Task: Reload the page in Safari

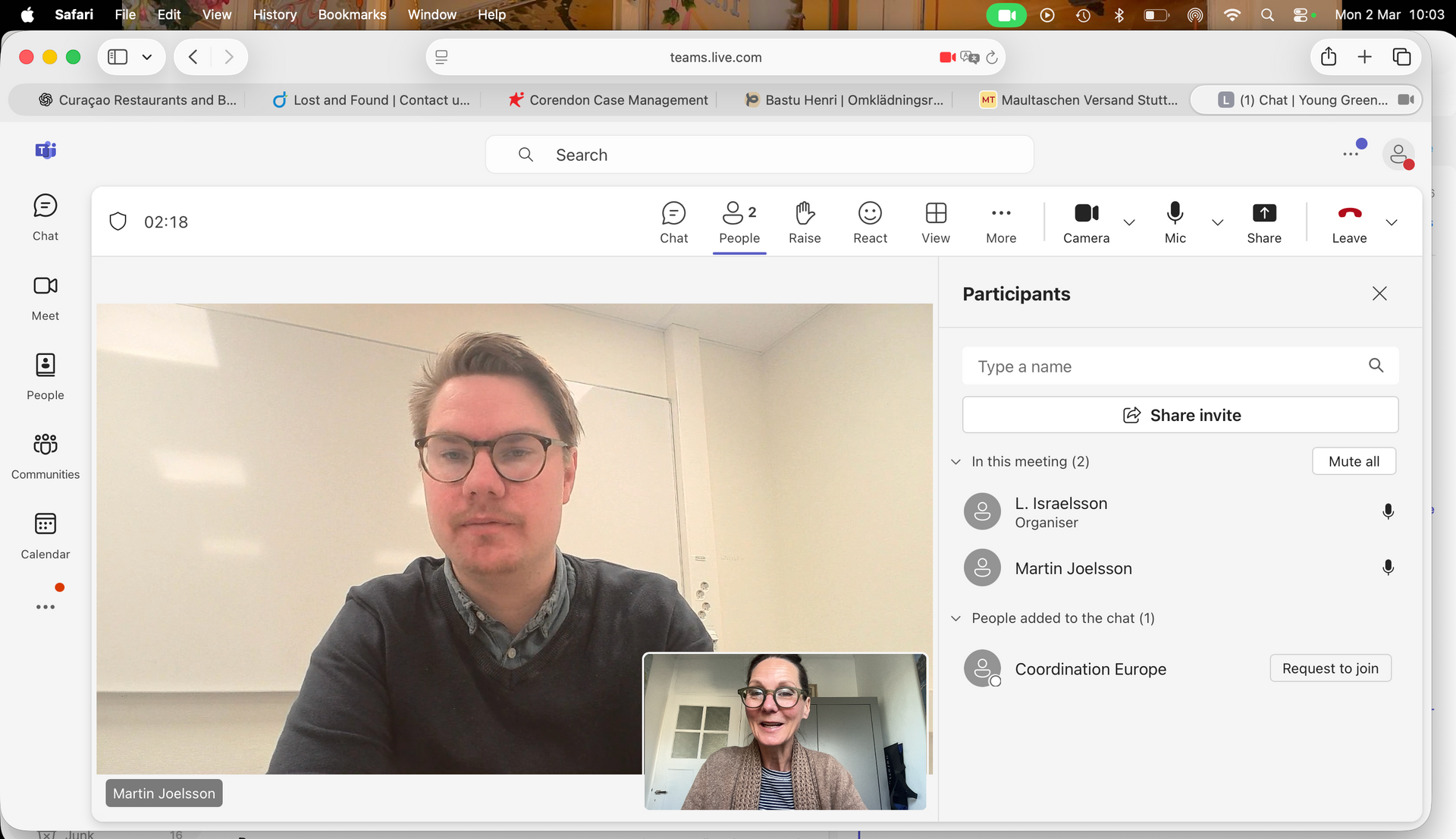Action: coord(992,57)
